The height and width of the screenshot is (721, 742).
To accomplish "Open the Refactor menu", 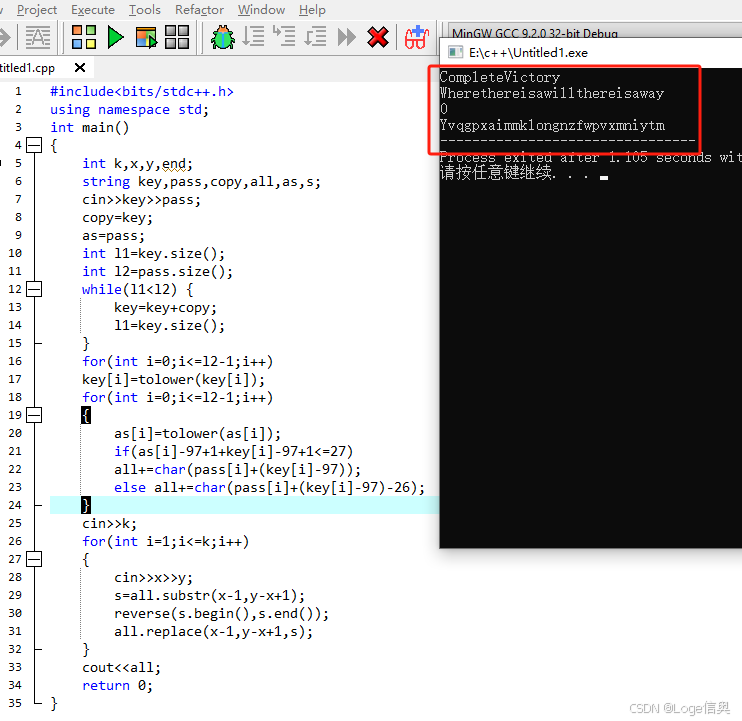I will (199, 9).
